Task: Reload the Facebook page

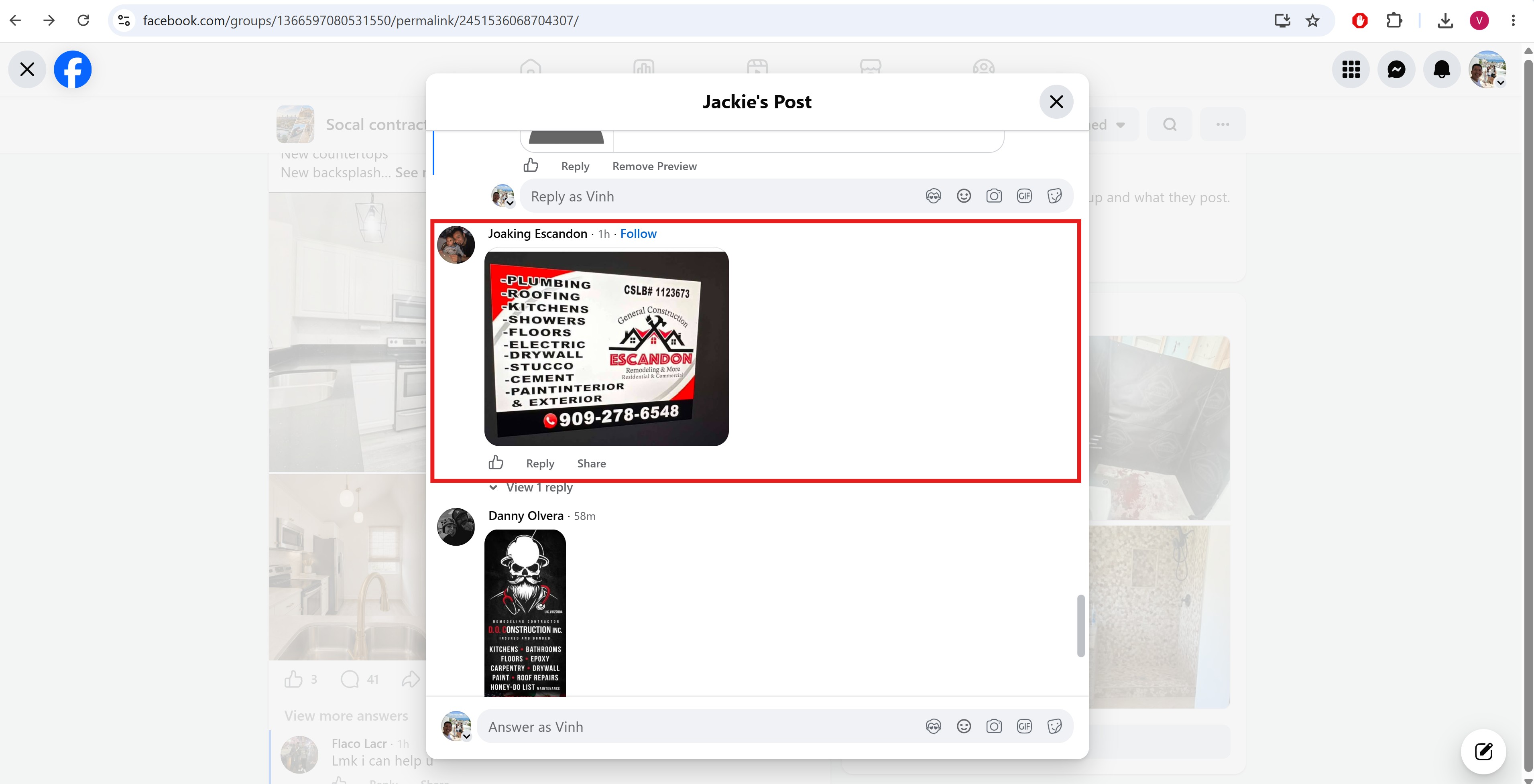Action: [83, 21]
